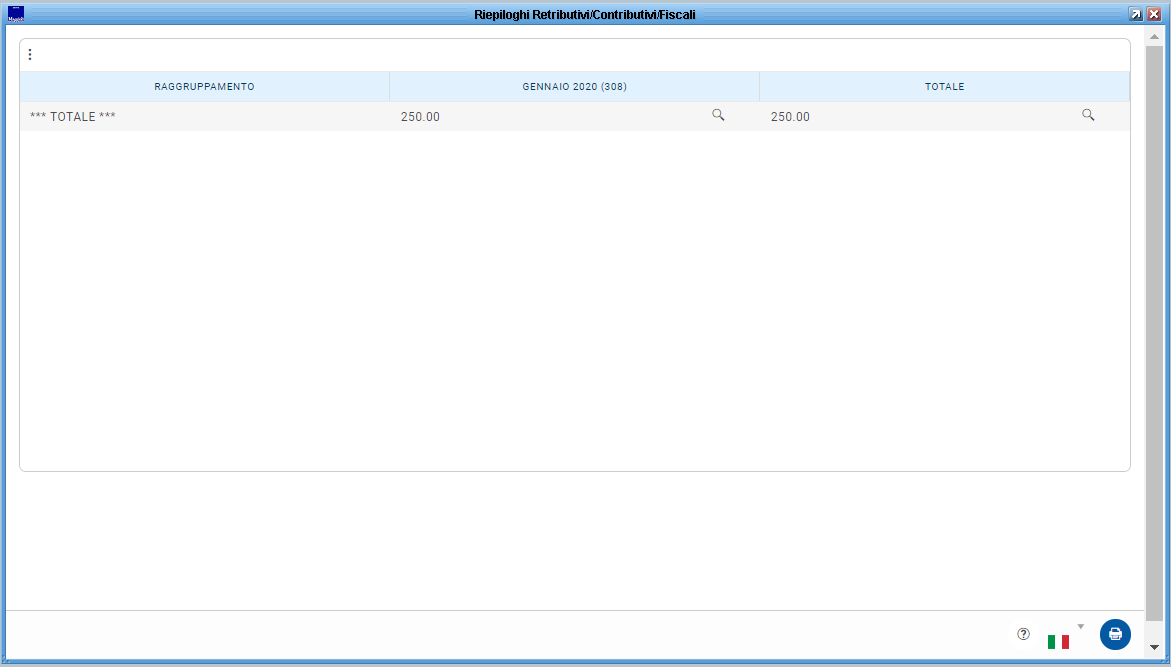This screenshot has width=1171, height=667.
Task: Click the scrollbar up arrow
Action: (x=1154, y=36)
